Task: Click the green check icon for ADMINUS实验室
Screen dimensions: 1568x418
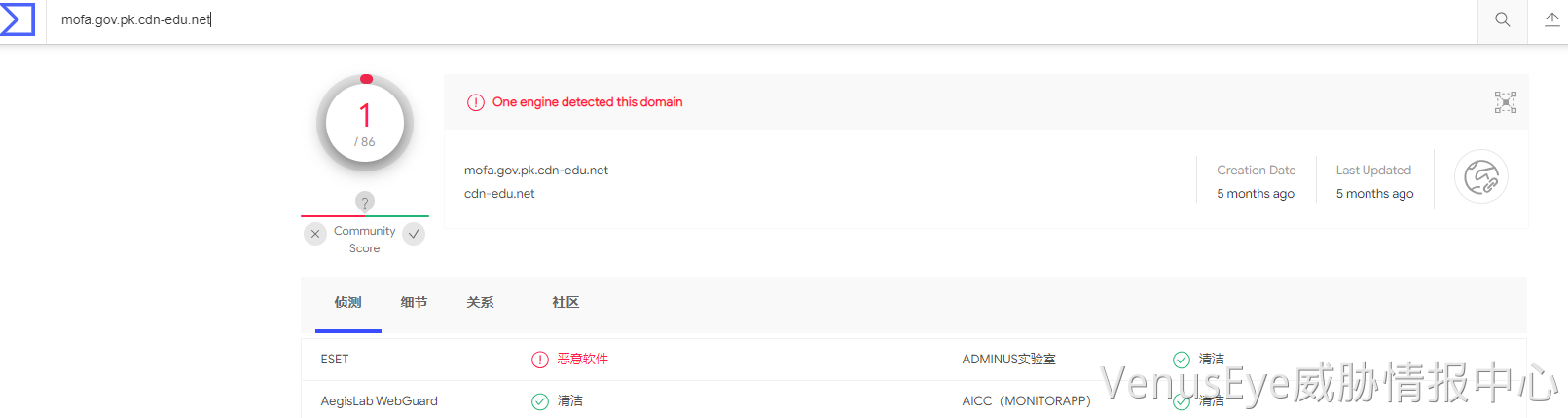Action: click(1182, 360)
